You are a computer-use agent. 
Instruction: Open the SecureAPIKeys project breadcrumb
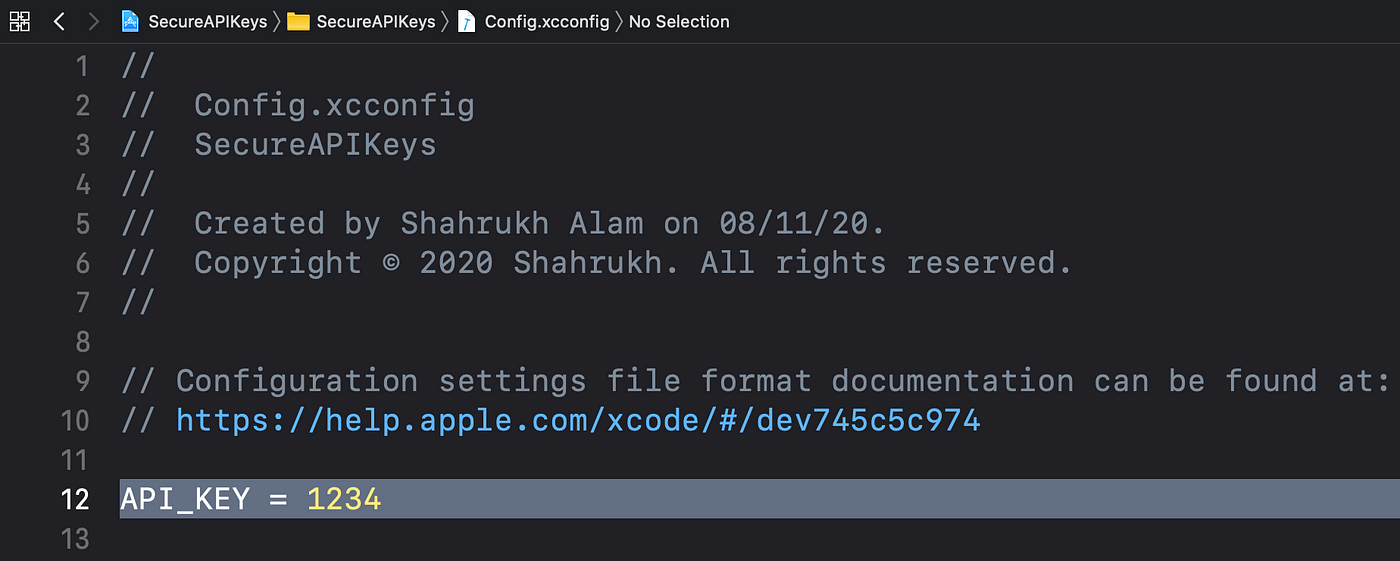coord(207,21)
